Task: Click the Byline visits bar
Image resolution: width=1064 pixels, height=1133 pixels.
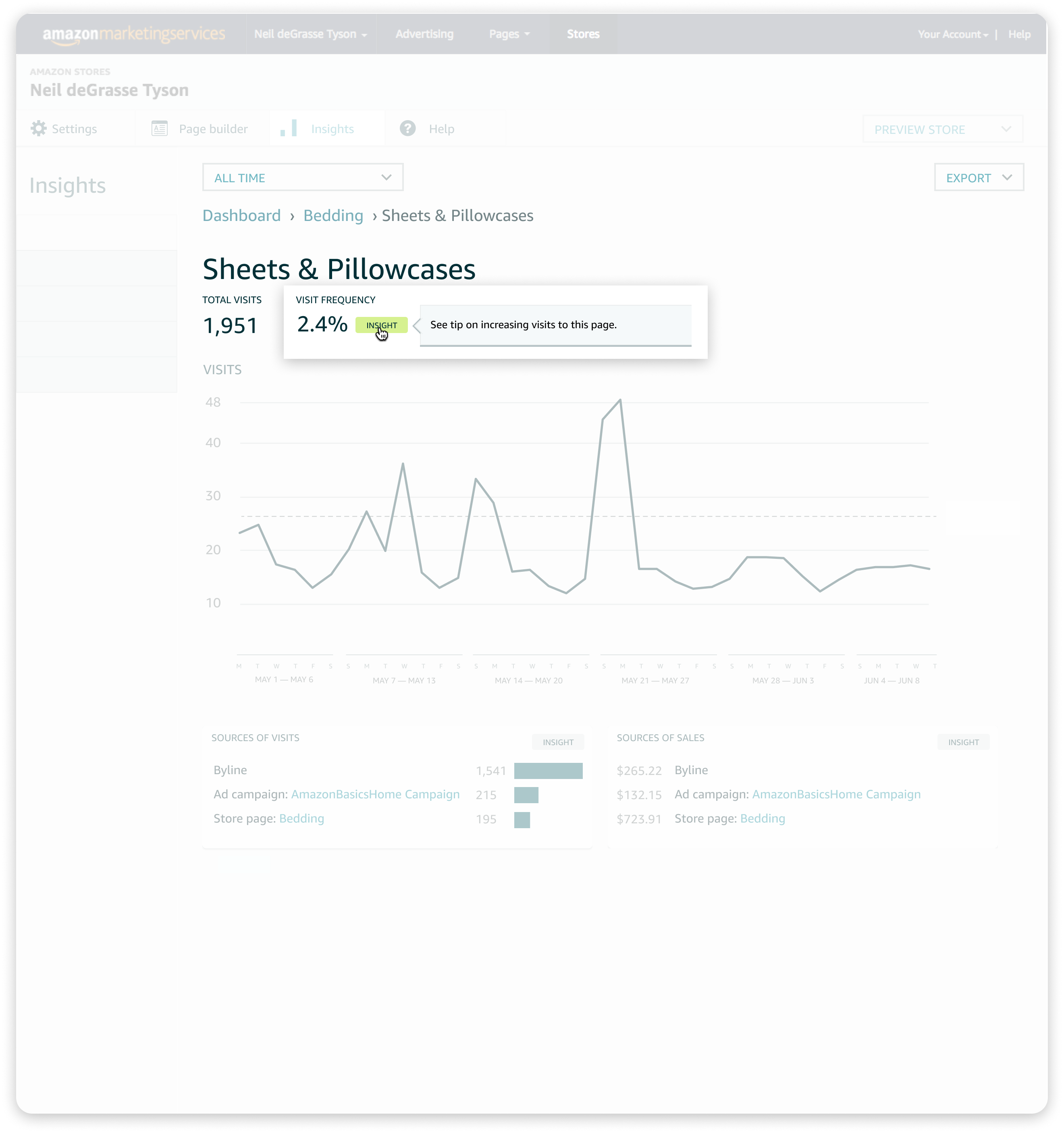Action: click(548, 771)
